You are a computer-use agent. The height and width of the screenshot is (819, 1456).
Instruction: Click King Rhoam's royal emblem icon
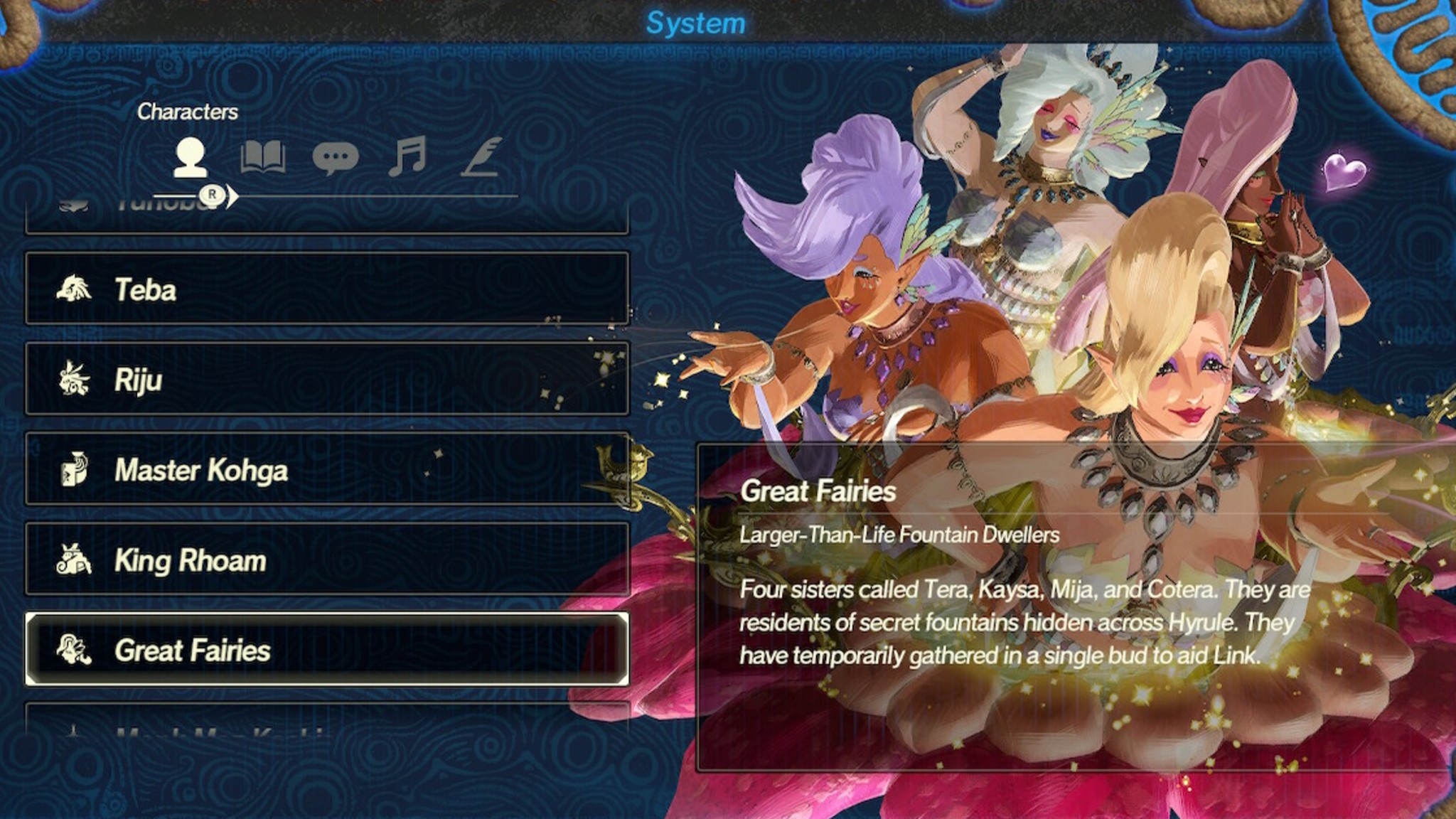coord(74,560)
